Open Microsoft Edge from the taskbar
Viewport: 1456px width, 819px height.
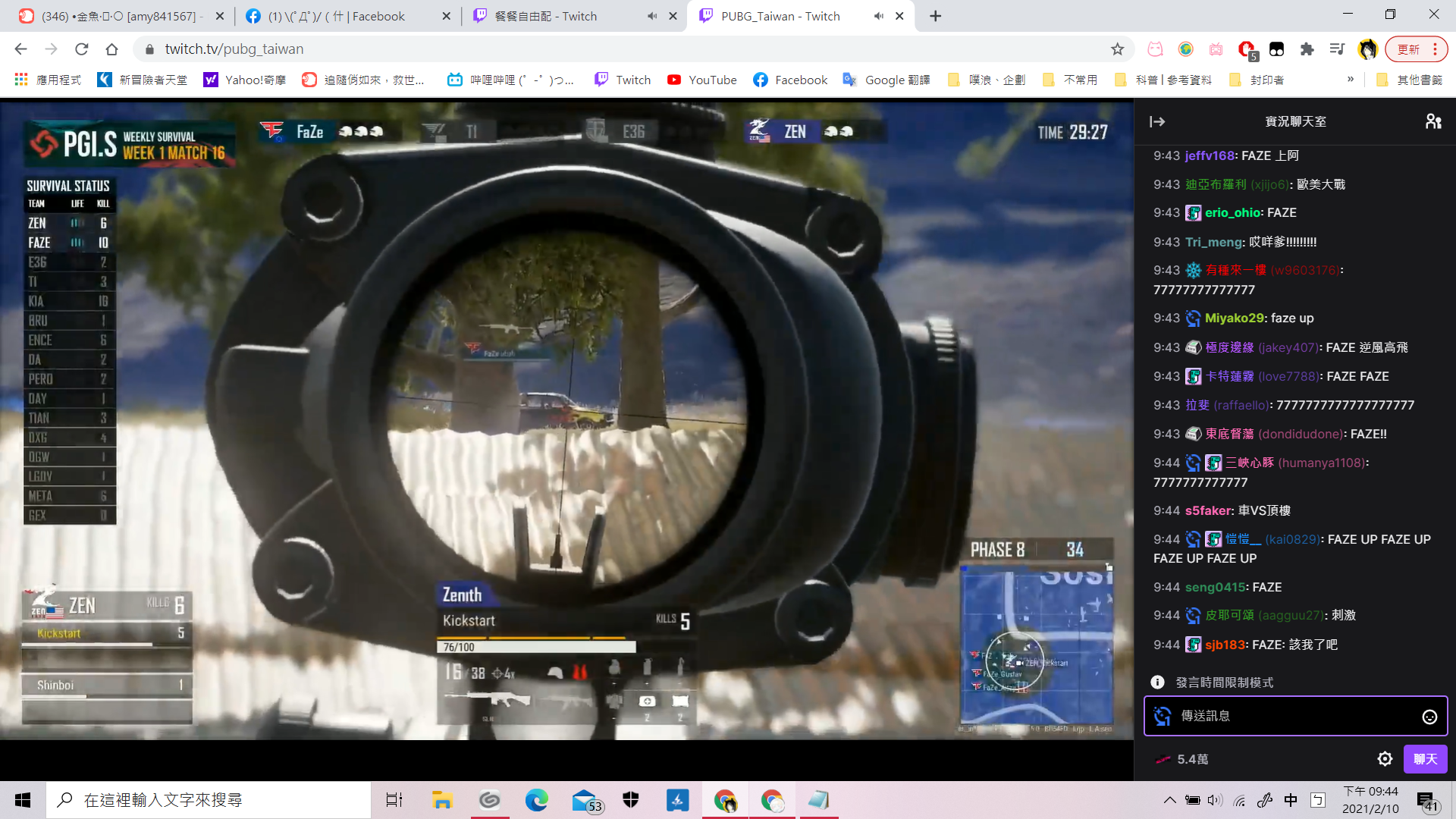point(537,800)
